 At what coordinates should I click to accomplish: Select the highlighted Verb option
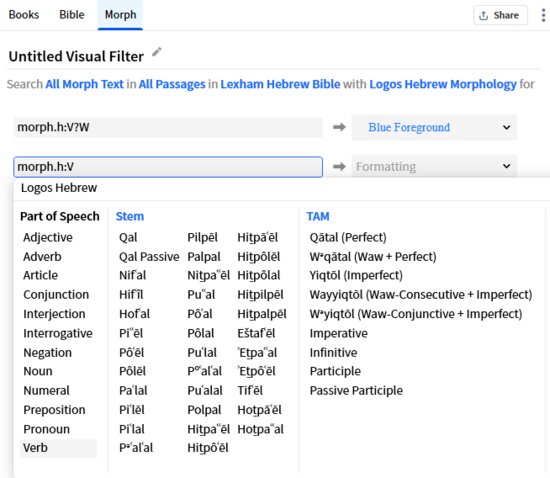click(x=58, y=448)
